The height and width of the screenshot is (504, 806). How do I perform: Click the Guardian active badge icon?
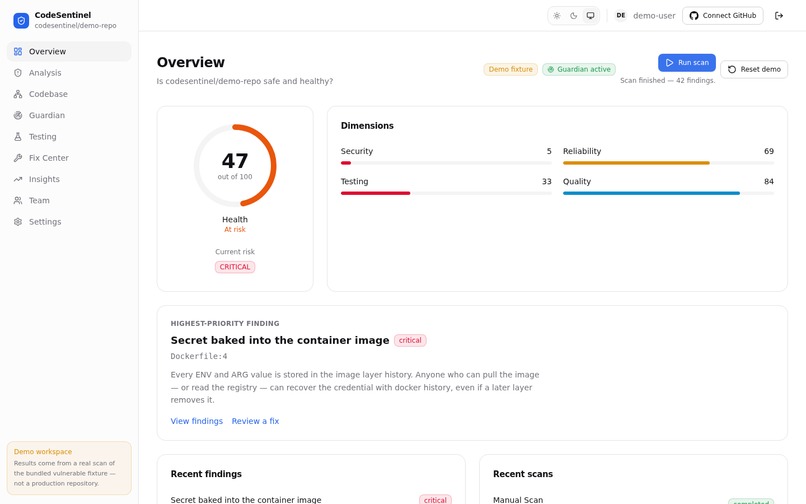(x=551, y=69)
